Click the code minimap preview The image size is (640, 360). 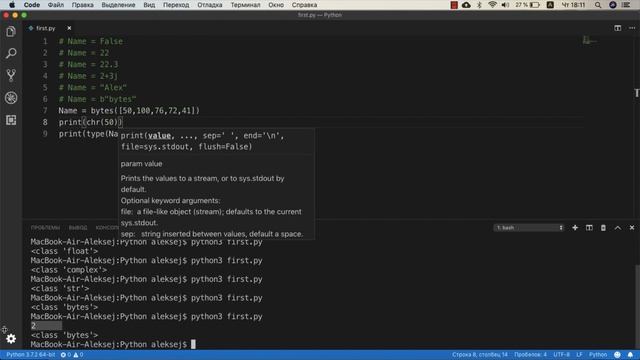pyautogui.click(x=590, y=40)
